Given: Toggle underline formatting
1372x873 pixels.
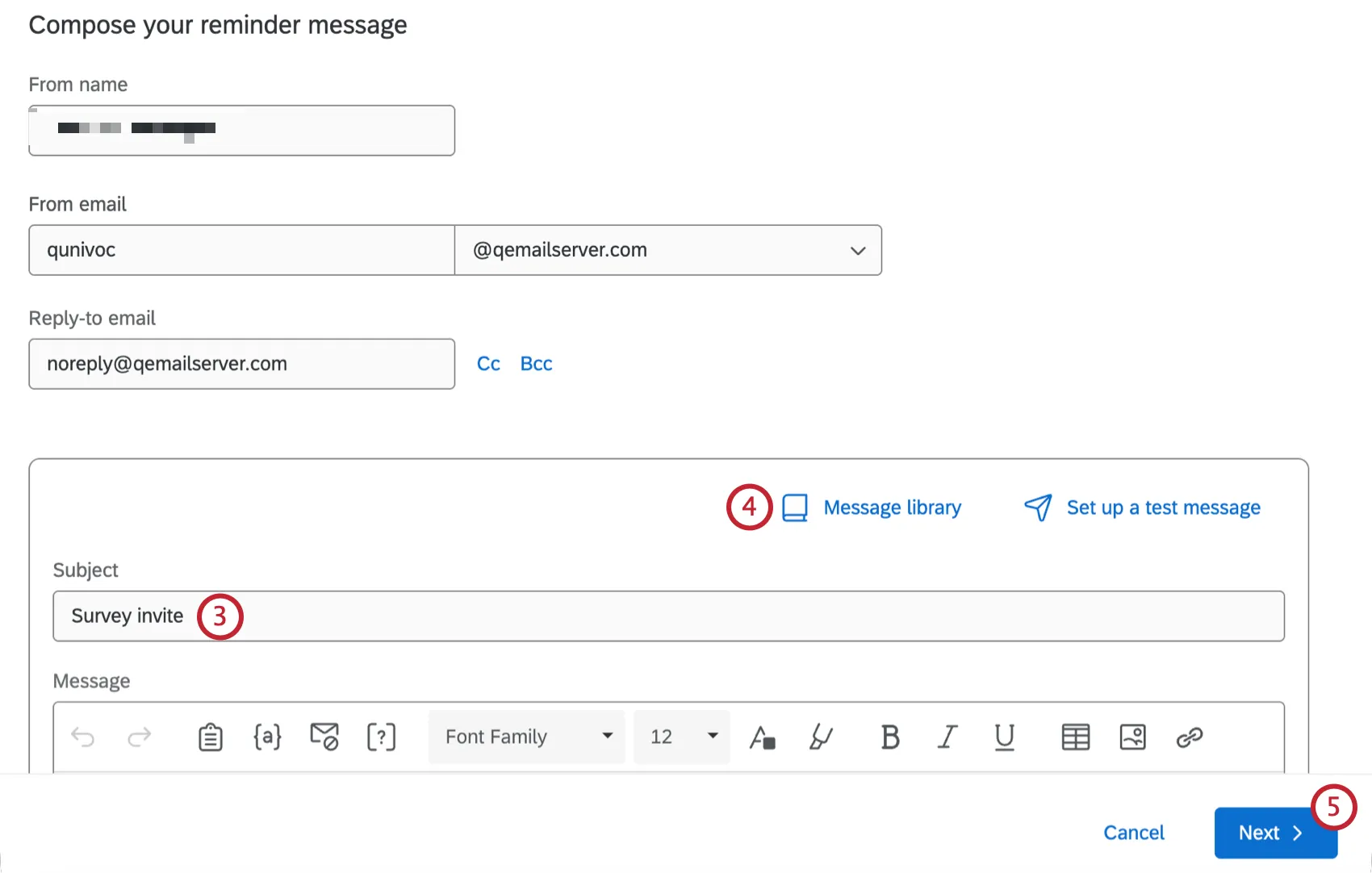Looking at the screenshot, I should point(1004,737).
